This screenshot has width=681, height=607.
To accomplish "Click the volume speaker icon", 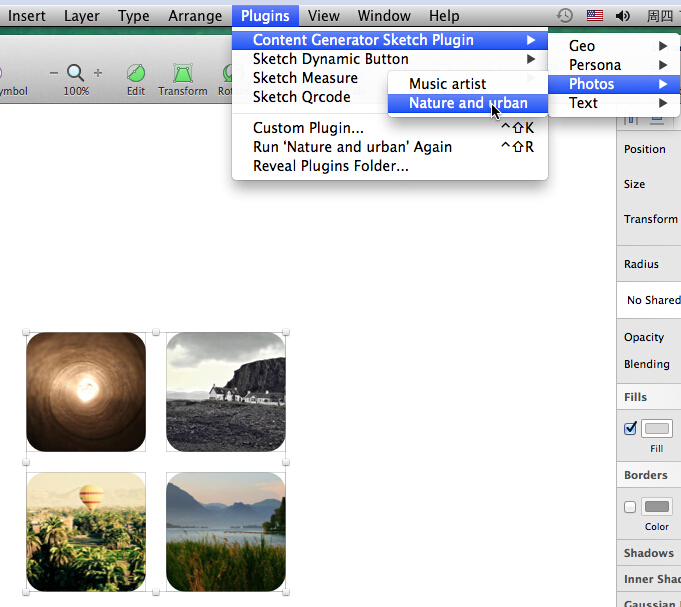I will 623,16.
